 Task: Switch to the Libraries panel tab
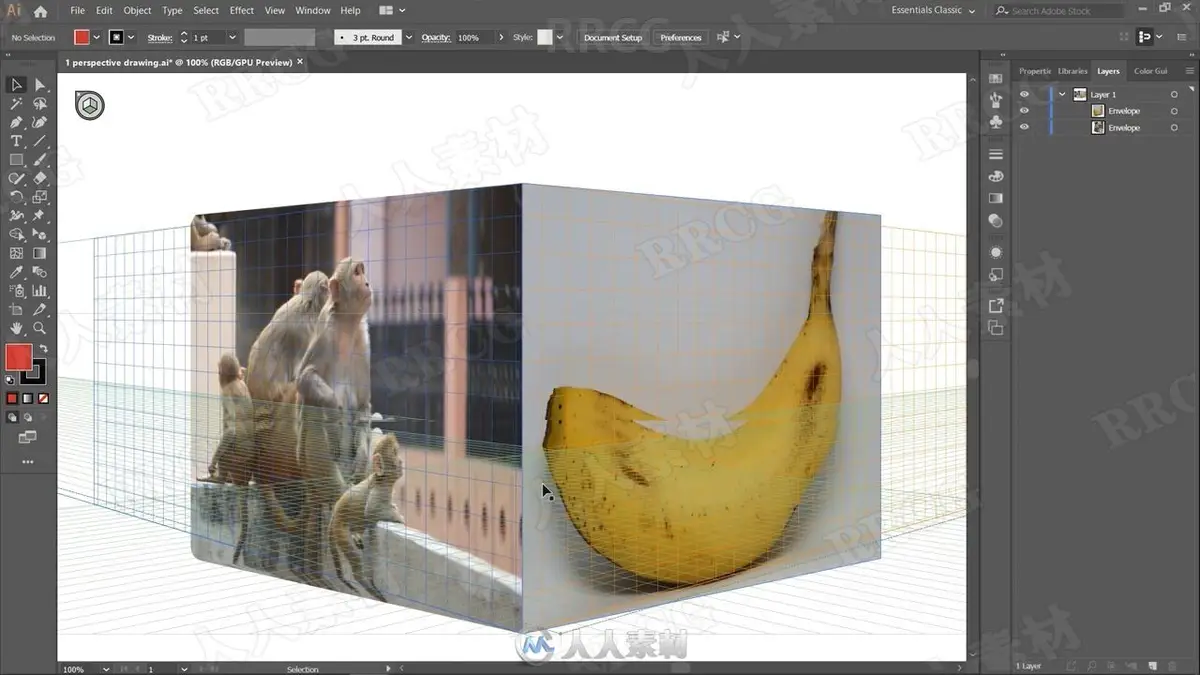click(1072, 71)
